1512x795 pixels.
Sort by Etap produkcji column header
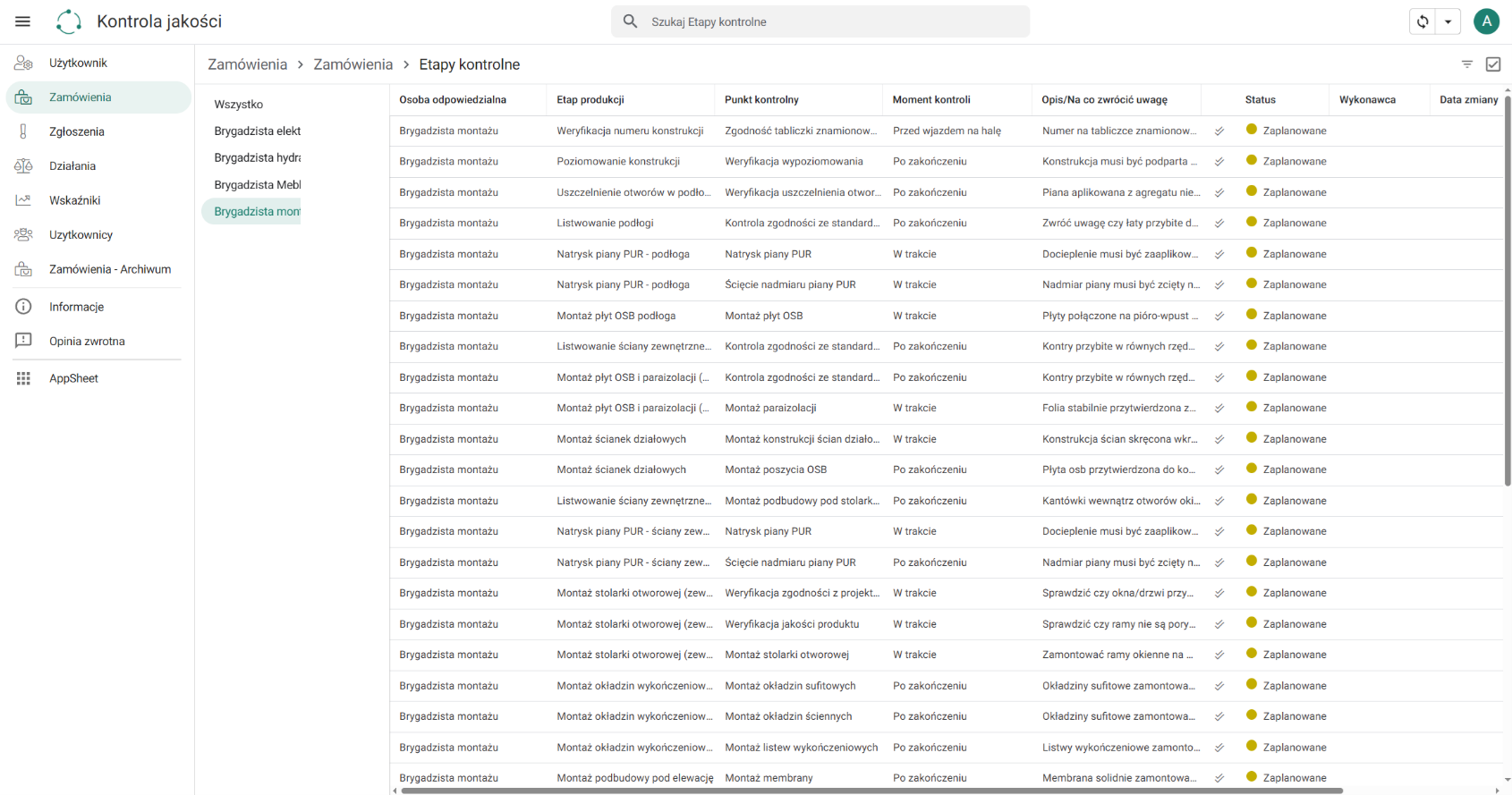coord(590,100)
